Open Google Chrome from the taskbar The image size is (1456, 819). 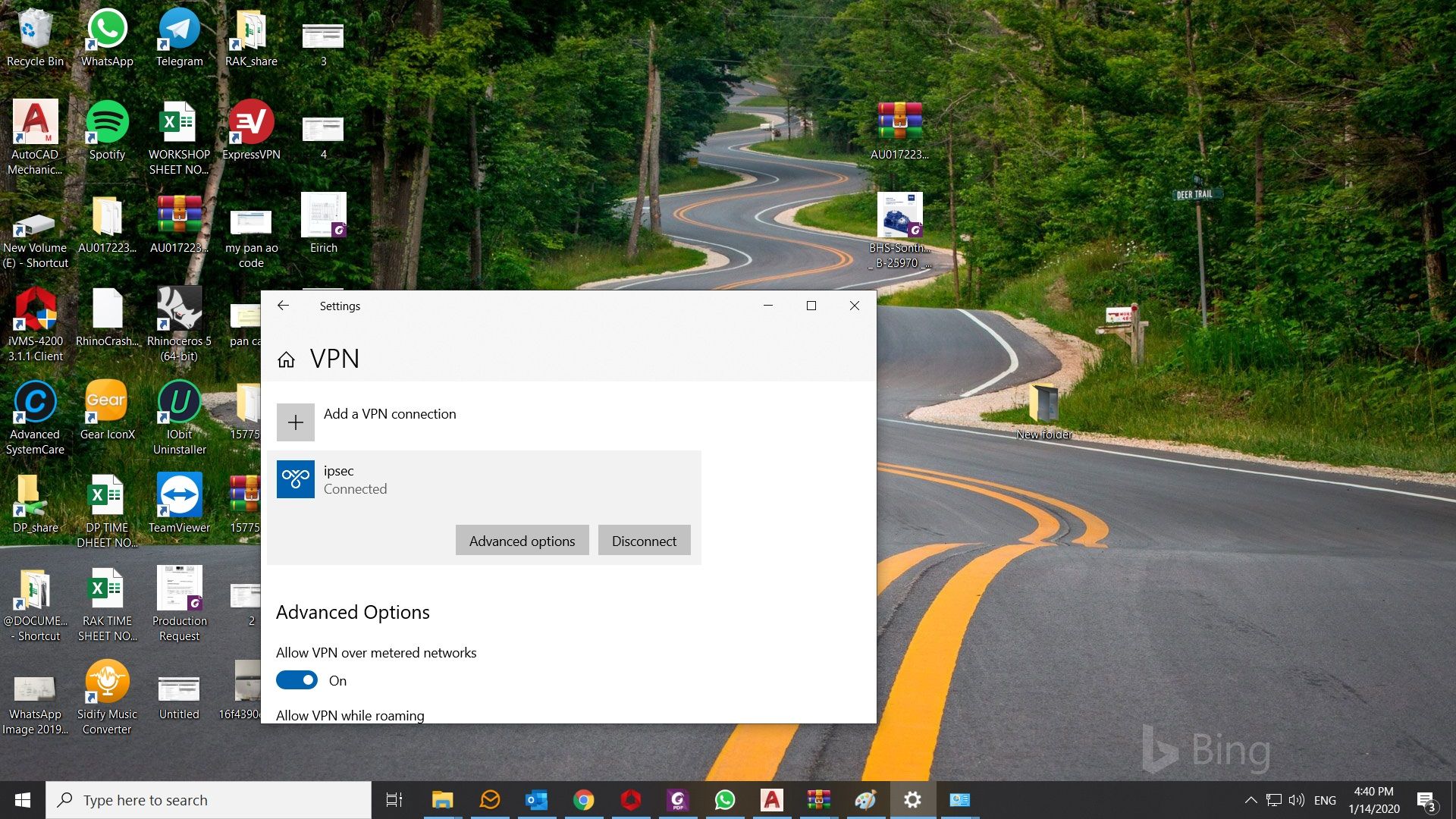(x=584, y=800)
